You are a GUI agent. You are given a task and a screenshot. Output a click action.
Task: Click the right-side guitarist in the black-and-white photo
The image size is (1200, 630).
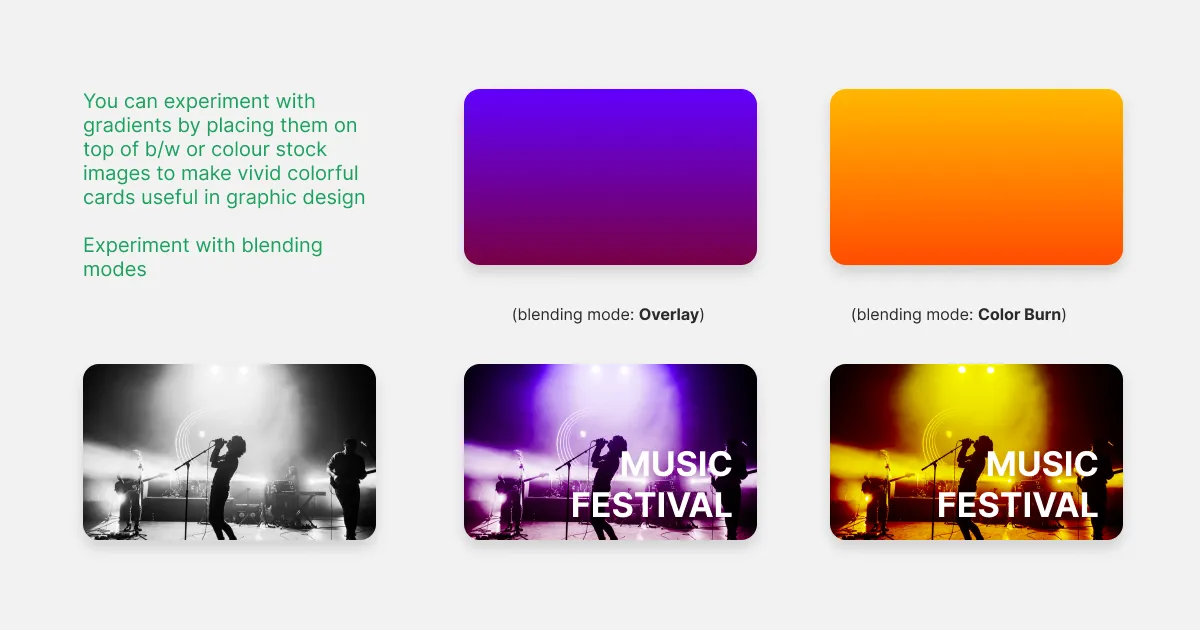pyautogui.click(x=349, y=482)
